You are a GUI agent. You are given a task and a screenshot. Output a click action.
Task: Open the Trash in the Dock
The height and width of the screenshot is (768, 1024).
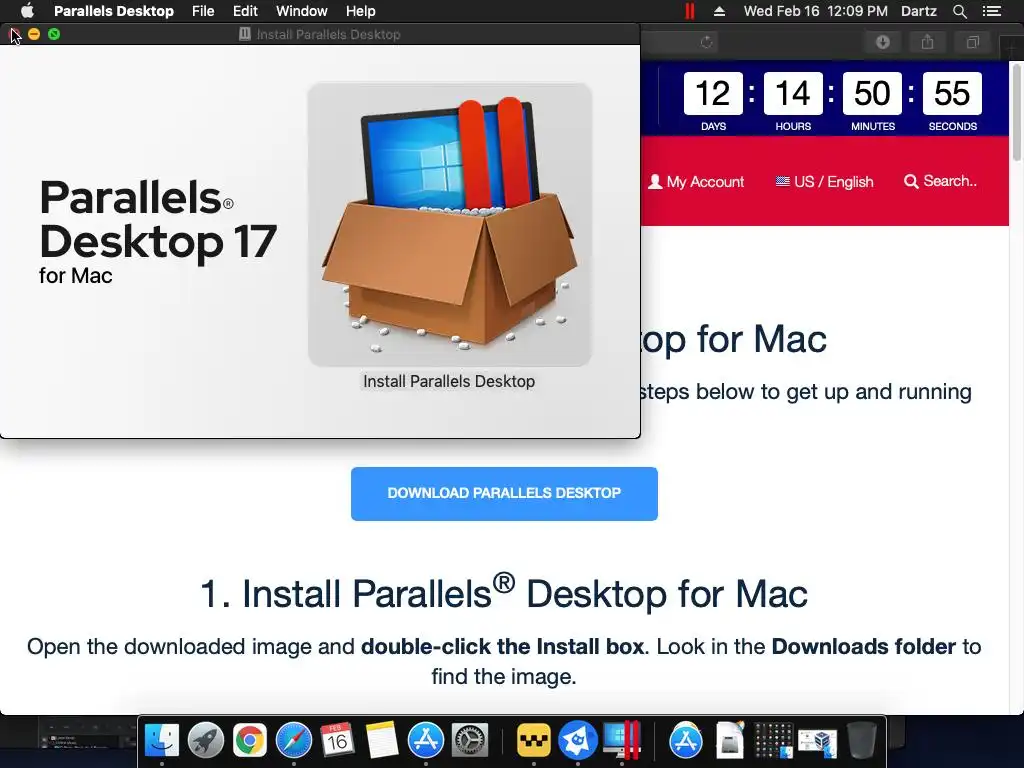pos(861,740)
